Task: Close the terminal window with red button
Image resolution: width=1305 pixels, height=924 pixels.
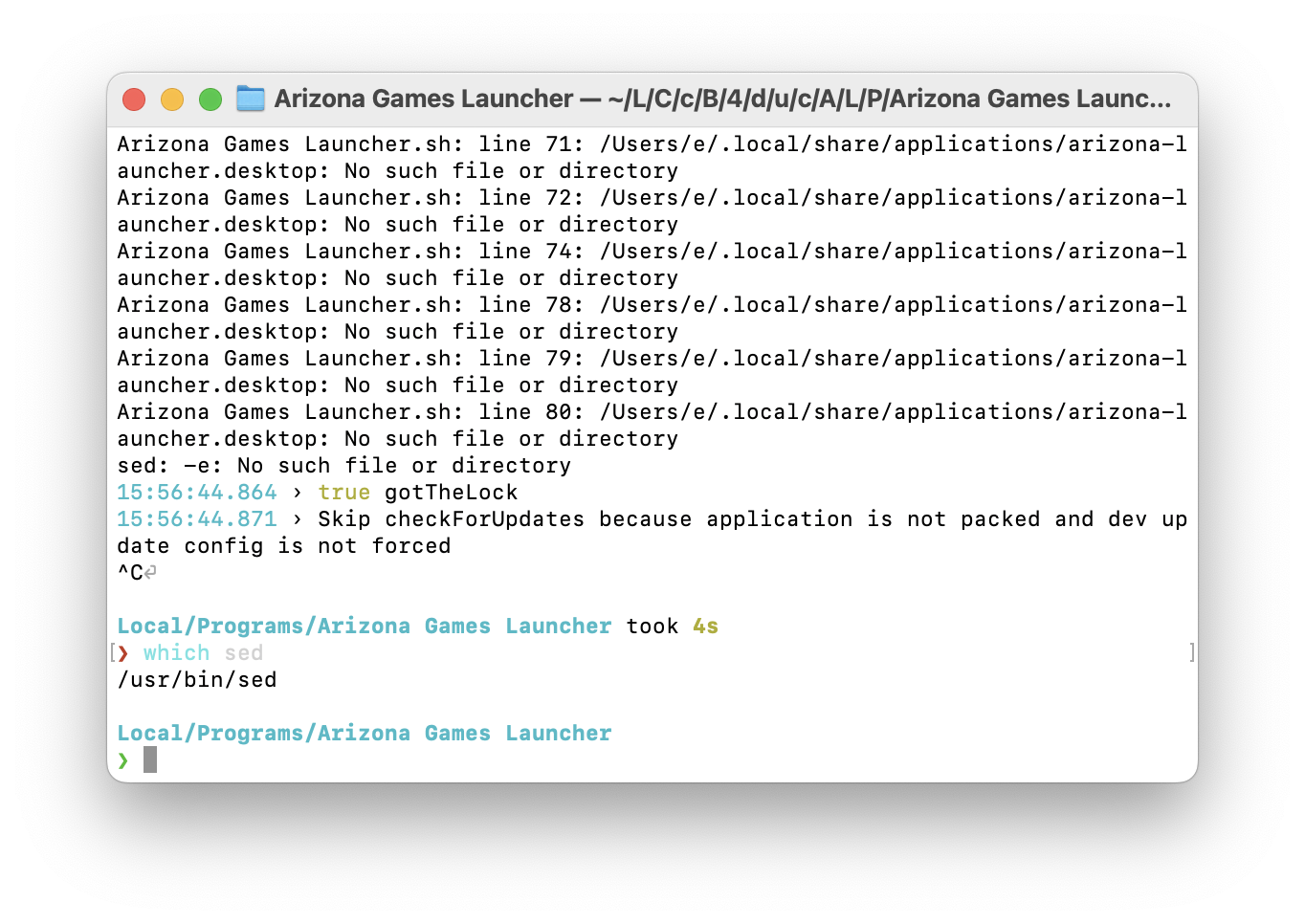Action: tap(134, 99)
